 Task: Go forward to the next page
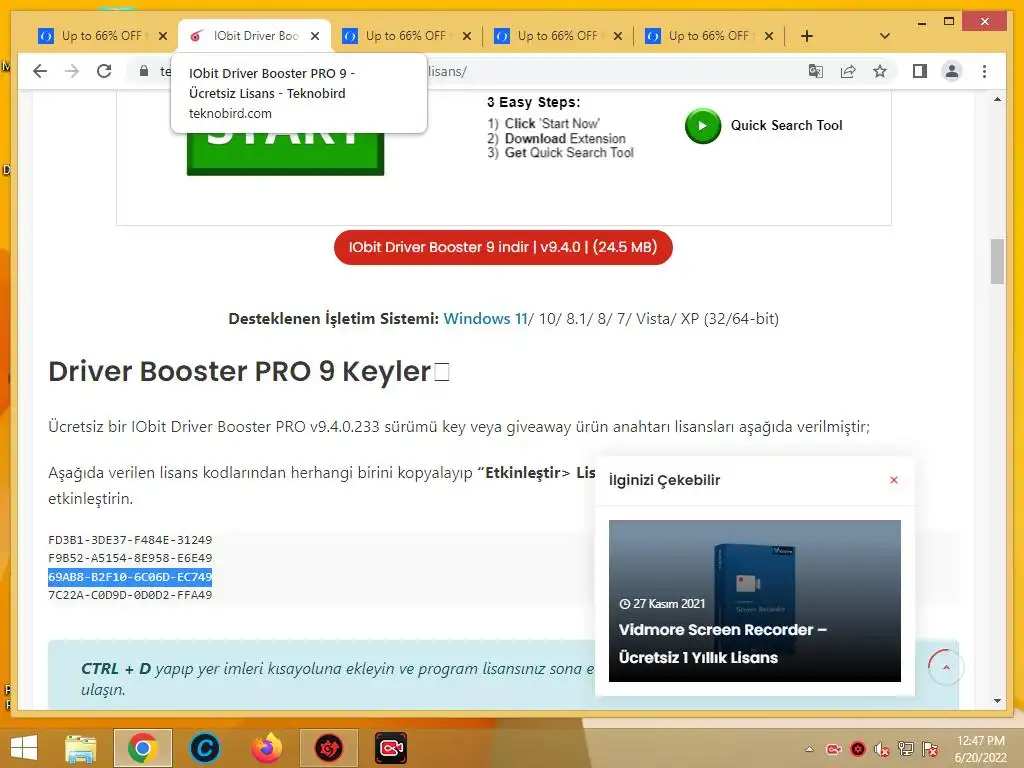72,71
